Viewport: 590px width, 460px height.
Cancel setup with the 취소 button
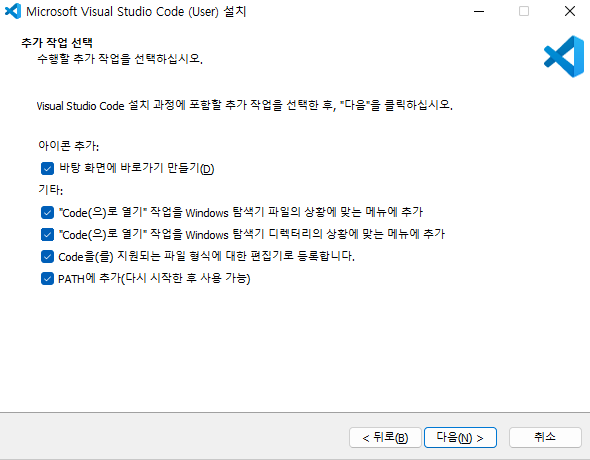[x=545, y=437]
